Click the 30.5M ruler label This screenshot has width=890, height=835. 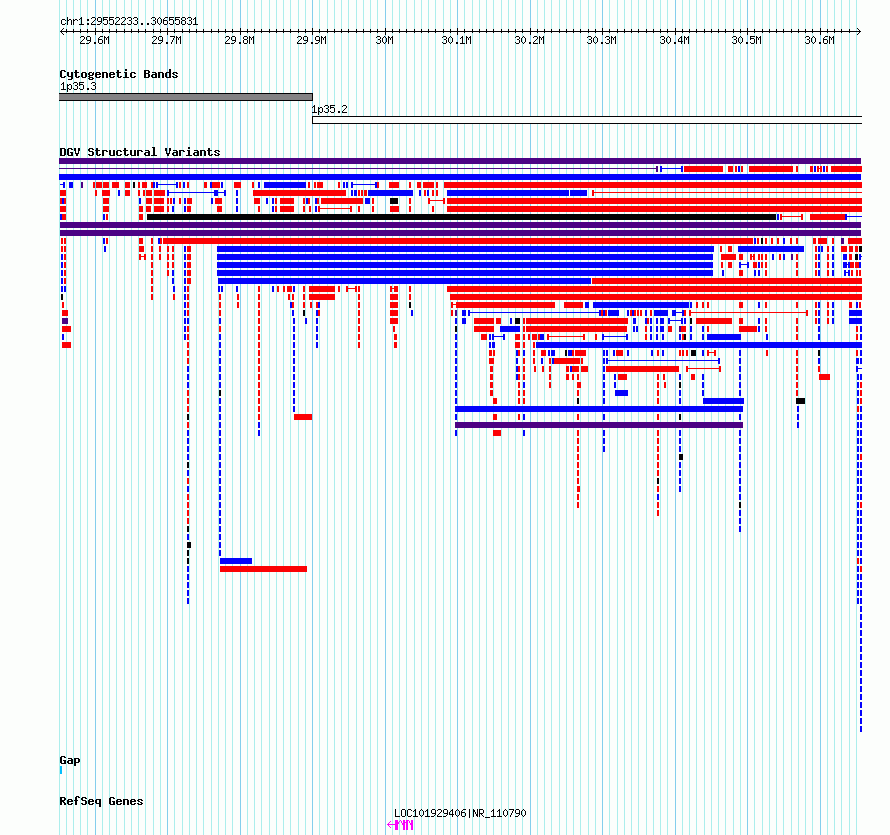coord(746,40)
